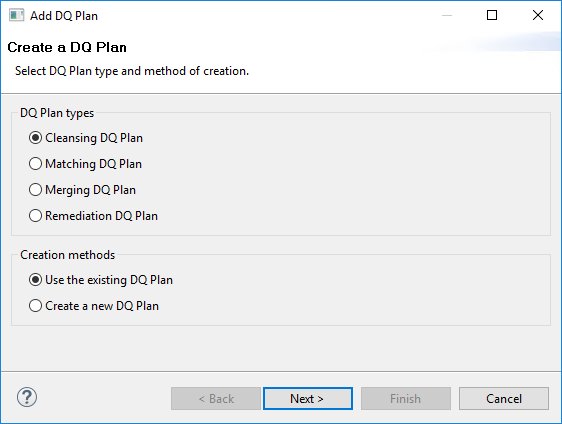
Task: Choose the Matching DQ Plan radio button
Action: click(x=35, y=164)
